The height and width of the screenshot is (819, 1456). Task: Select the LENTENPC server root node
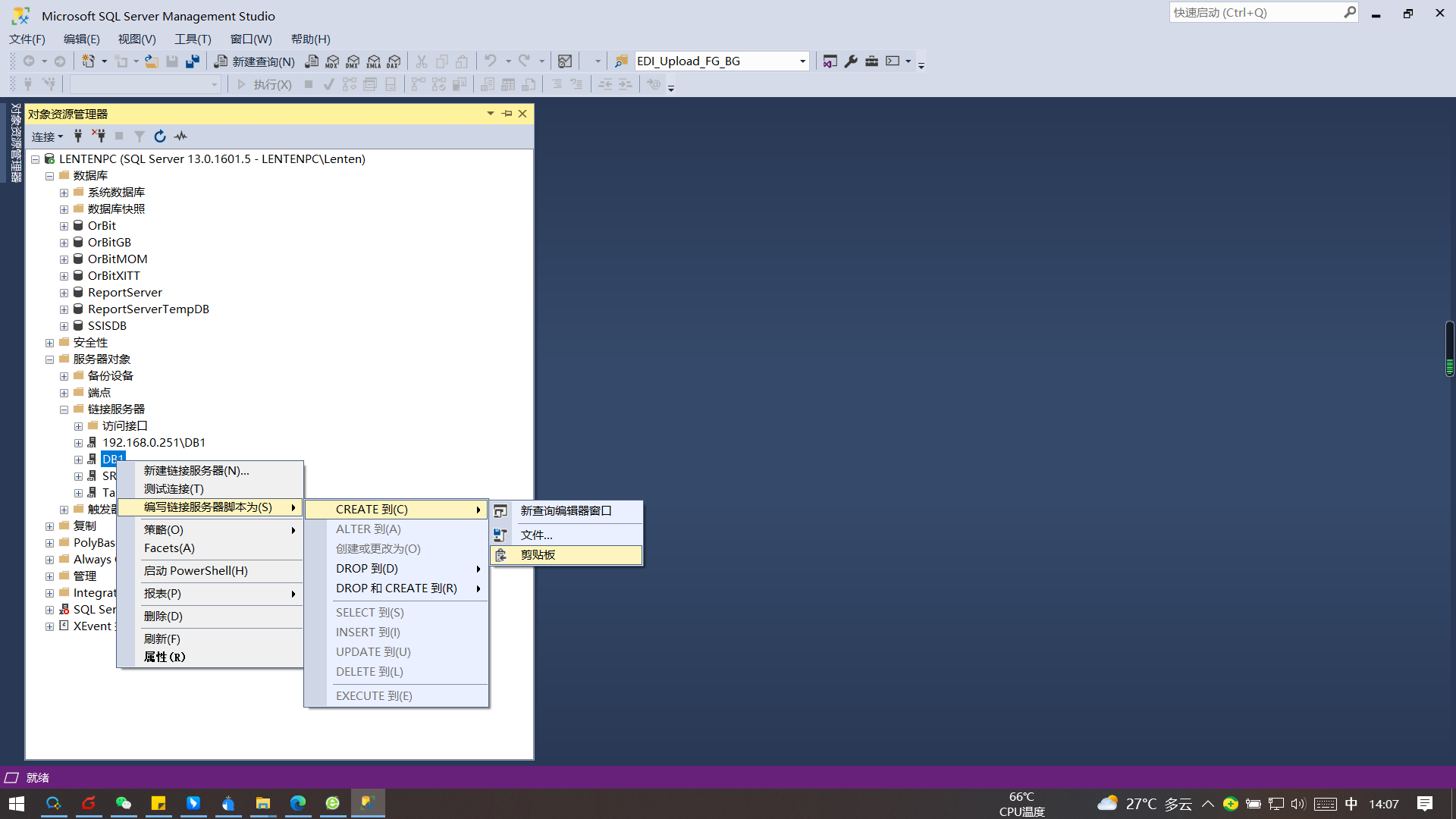[212, 159]
